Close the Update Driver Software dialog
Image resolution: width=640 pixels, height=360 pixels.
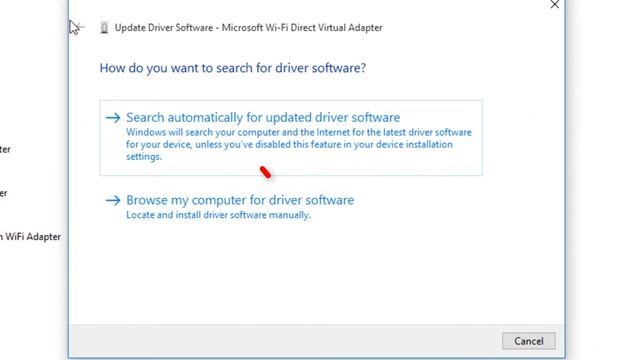(554, 5)
